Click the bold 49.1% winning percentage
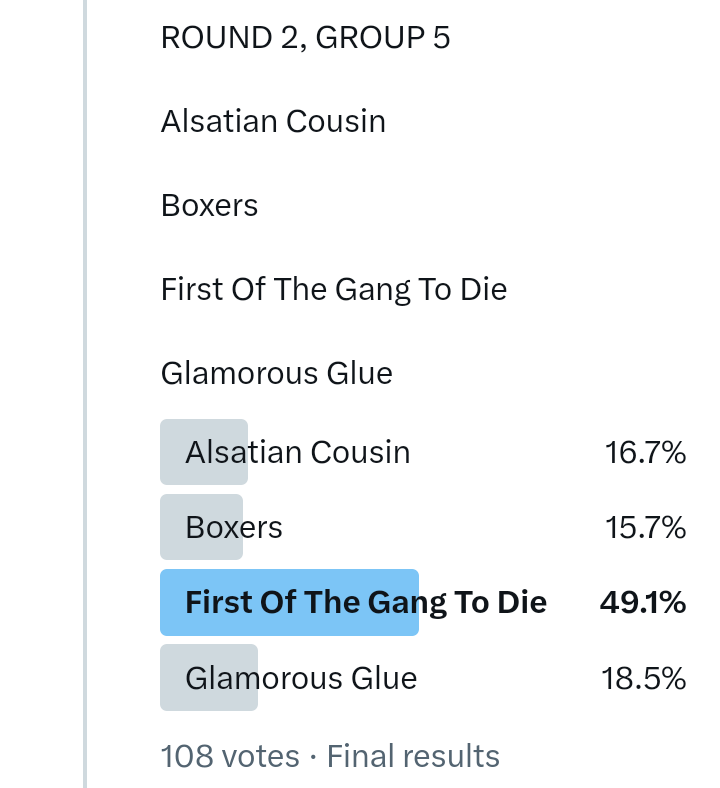The image size is (720, 788). point(643,602)
